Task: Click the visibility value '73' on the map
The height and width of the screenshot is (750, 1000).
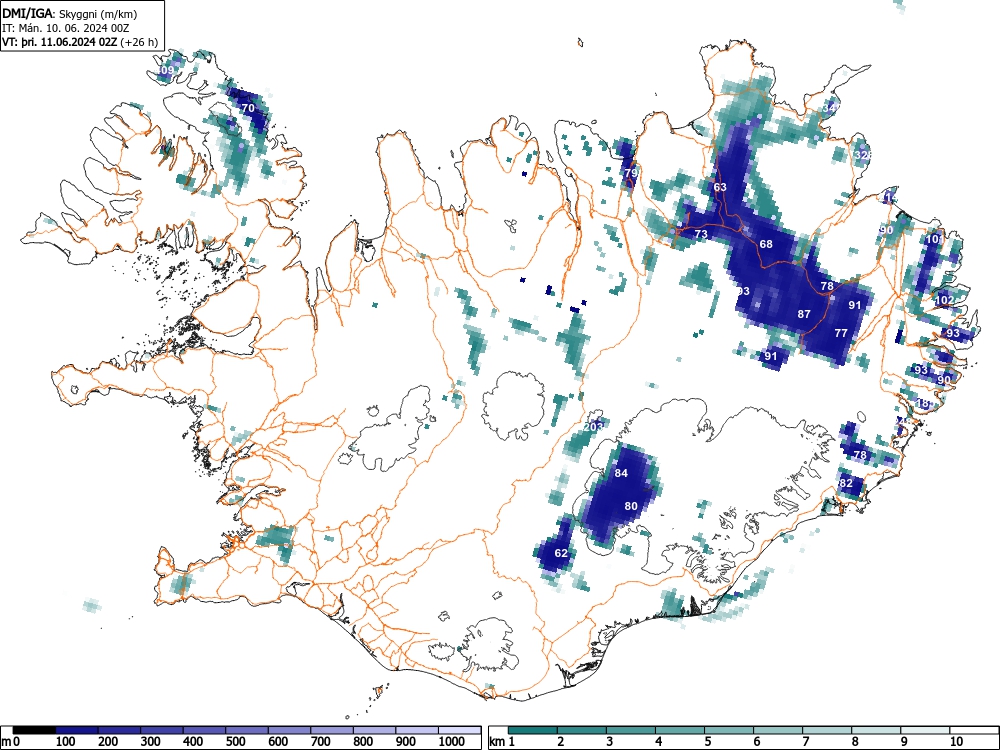Action: tap(701, 235)
